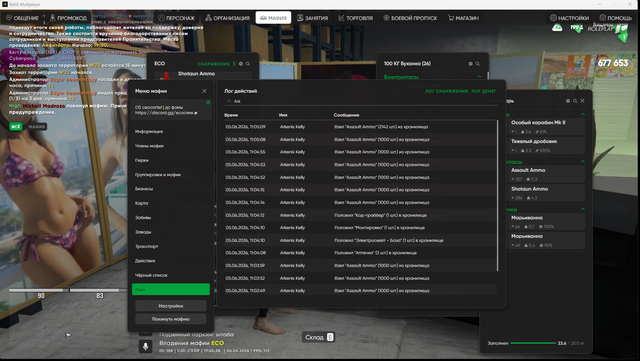The width and height of the screenshot is (640, 361).
Task: Open the ТОРГОВЛЯ tab
Action: click(356, 18)
